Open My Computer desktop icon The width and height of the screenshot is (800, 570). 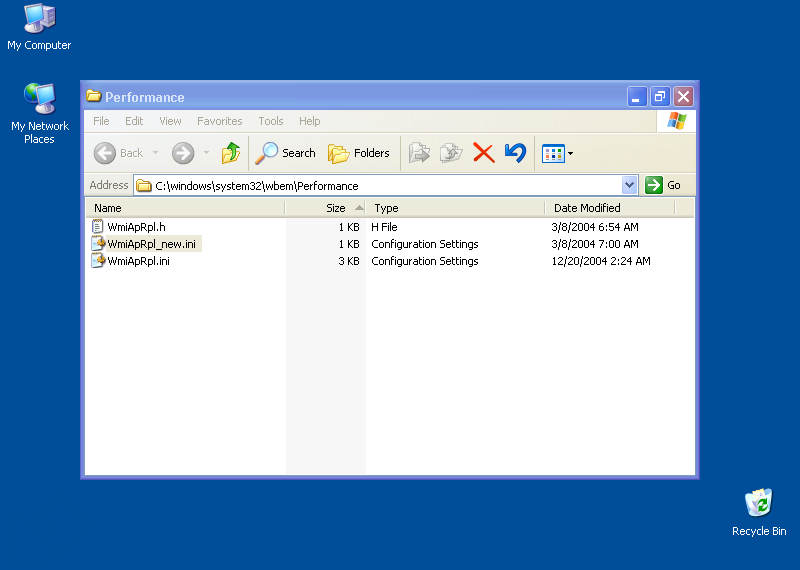(x=39, y=27)
